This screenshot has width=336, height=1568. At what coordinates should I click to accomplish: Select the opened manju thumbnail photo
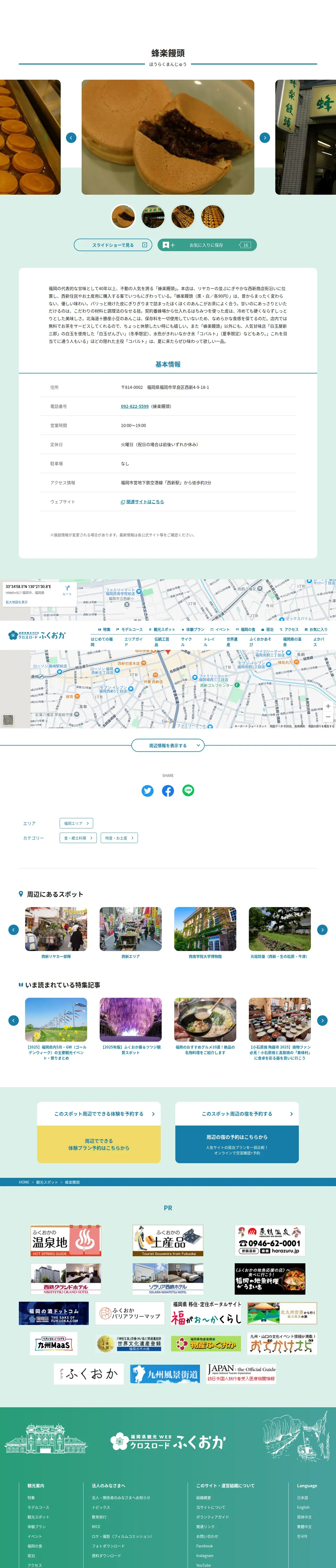(x=123, y=217)
